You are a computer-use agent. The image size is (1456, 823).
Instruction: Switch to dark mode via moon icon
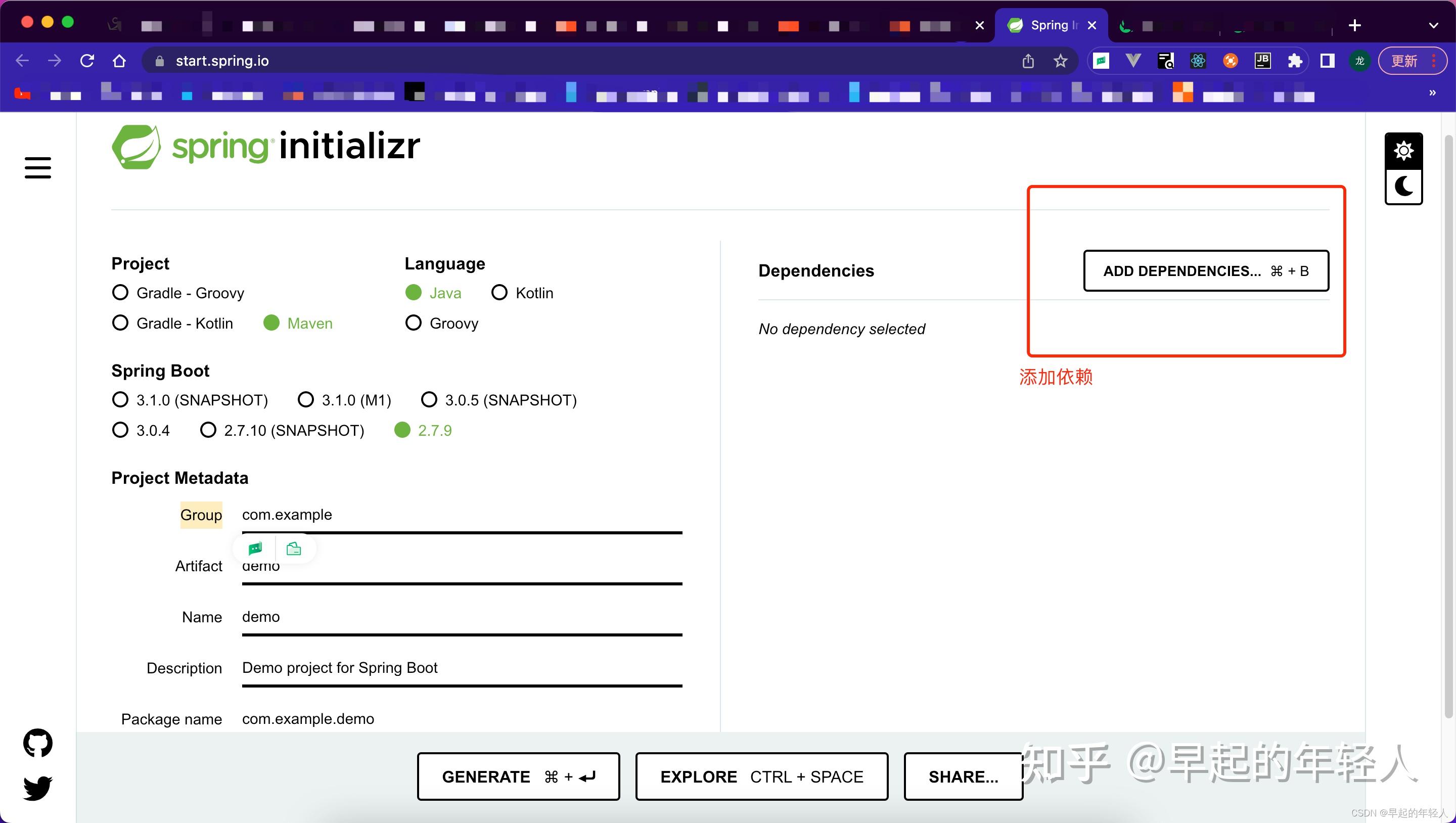click(1404, 186)
